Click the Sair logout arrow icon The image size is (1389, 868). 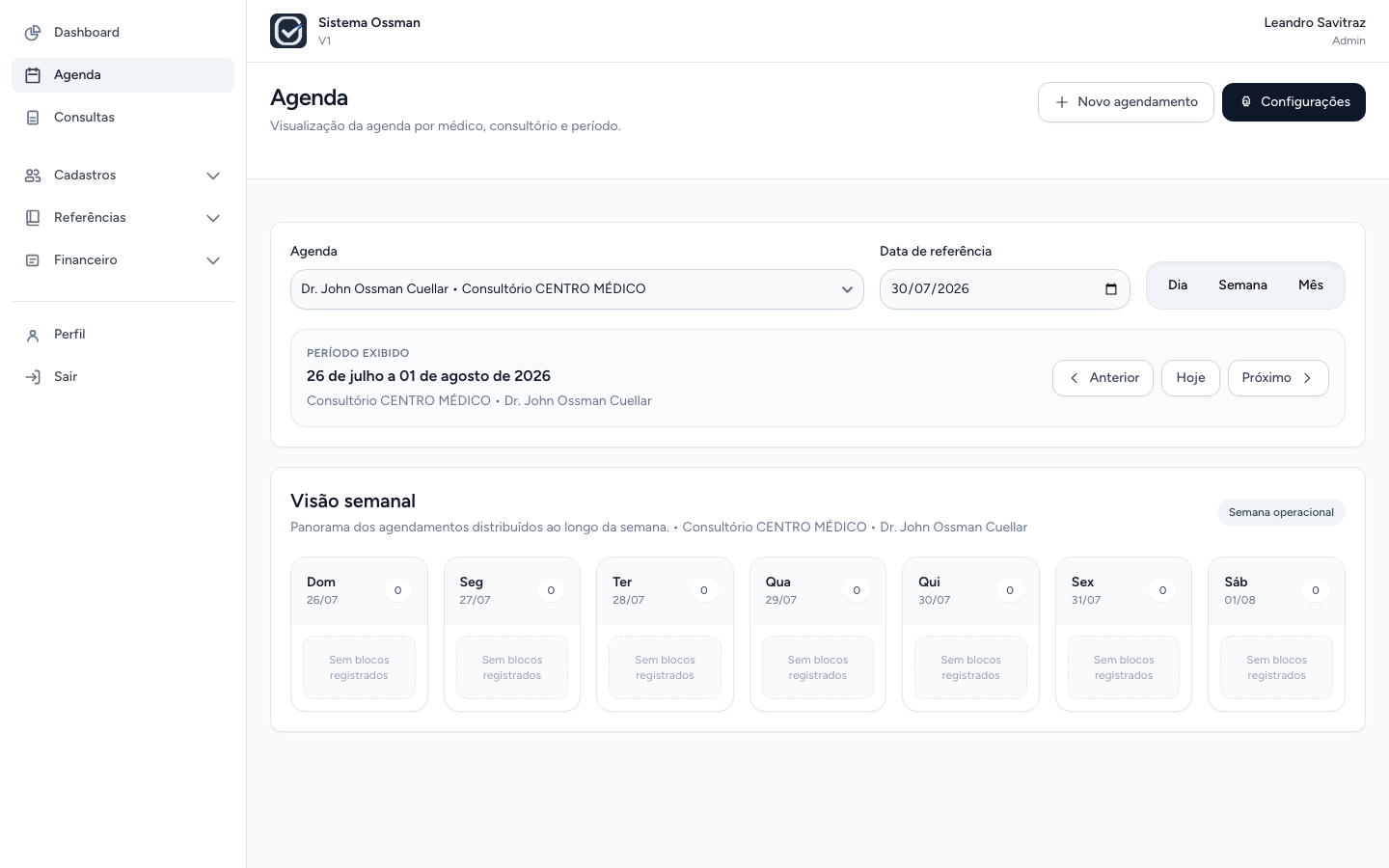(33, 377)
